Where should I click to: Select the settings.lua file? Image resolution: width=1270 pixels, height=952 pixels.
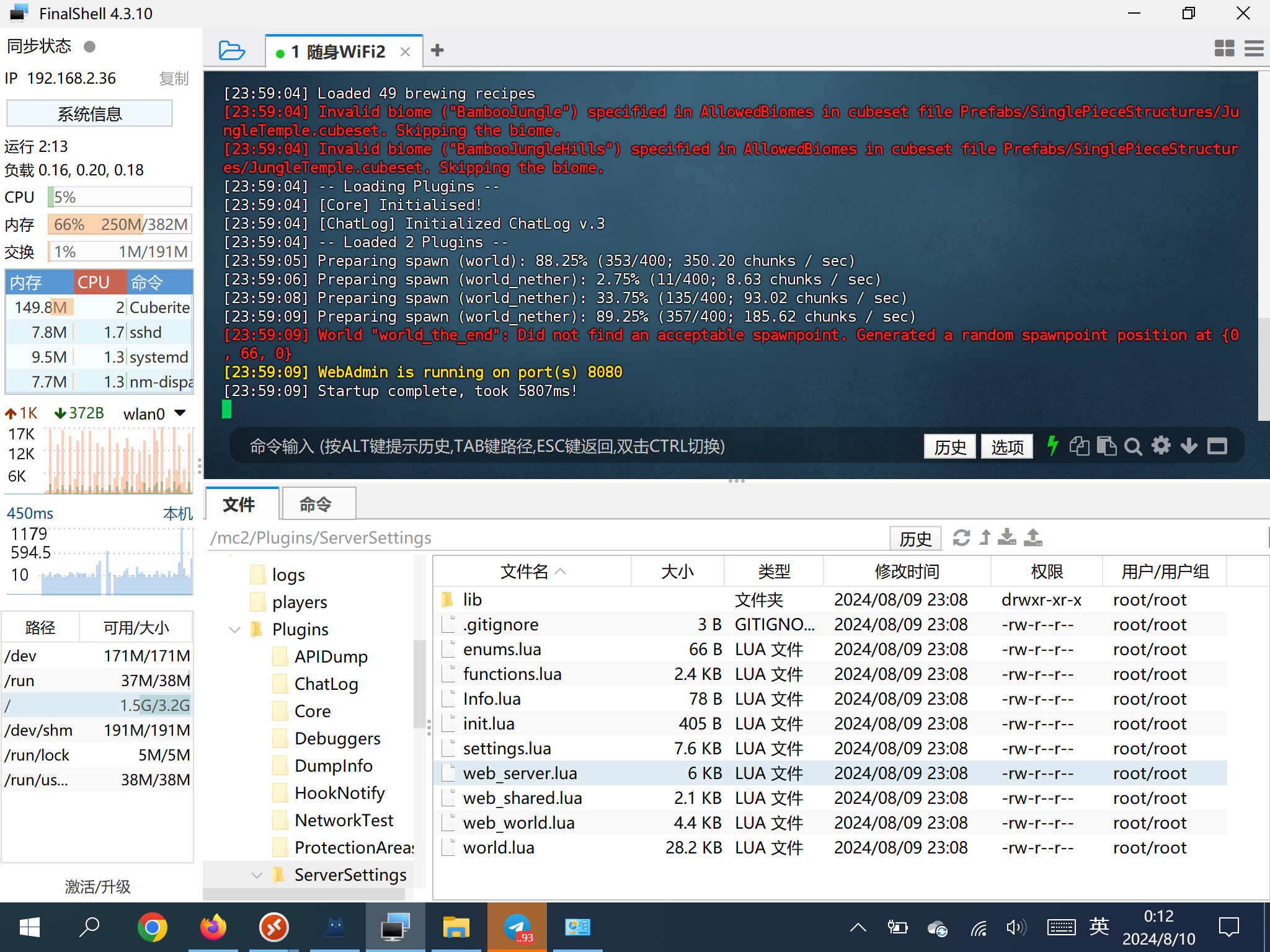coord(830,749)
